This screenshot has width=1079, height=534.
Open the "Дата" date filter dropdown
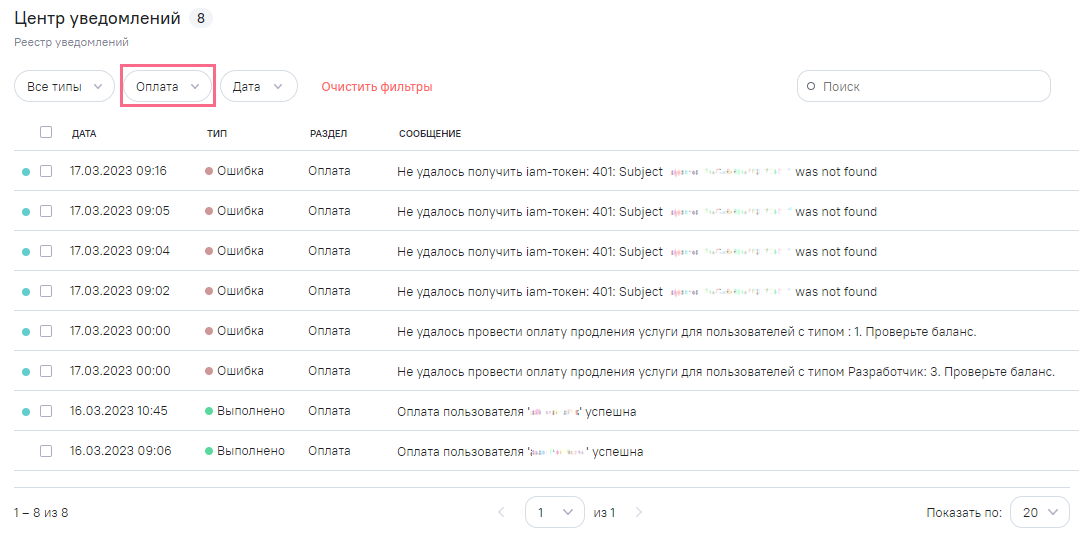[258, 87]
